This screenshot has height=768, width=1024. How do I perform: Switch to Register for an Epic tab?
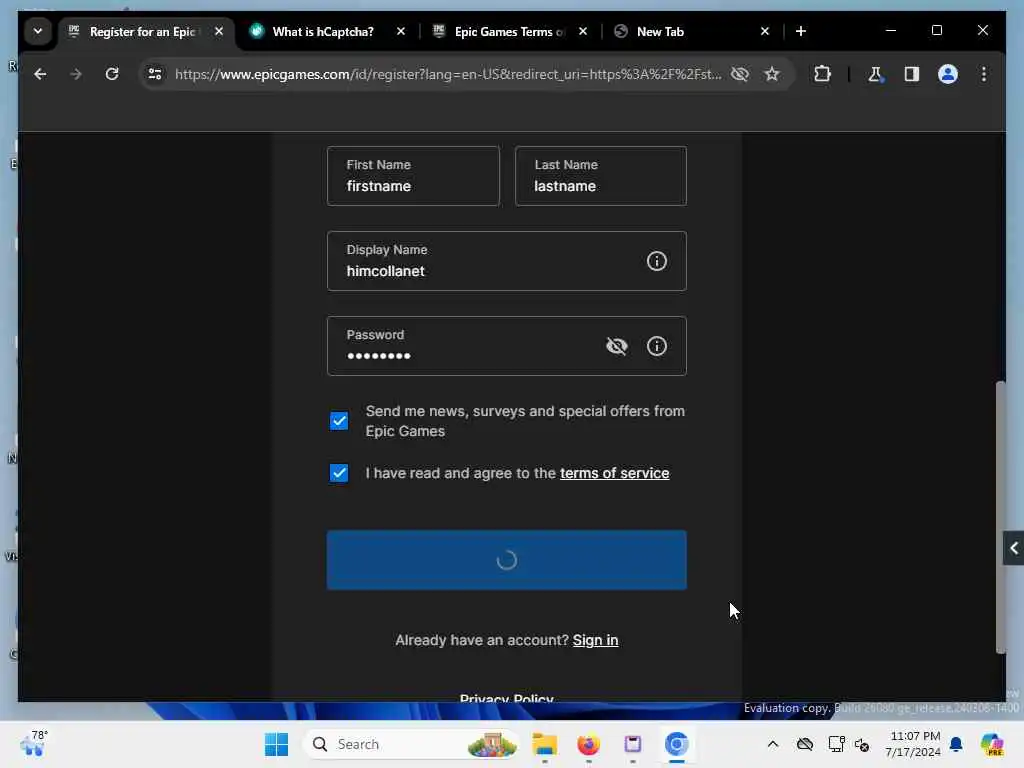click(x=141, y=31)
